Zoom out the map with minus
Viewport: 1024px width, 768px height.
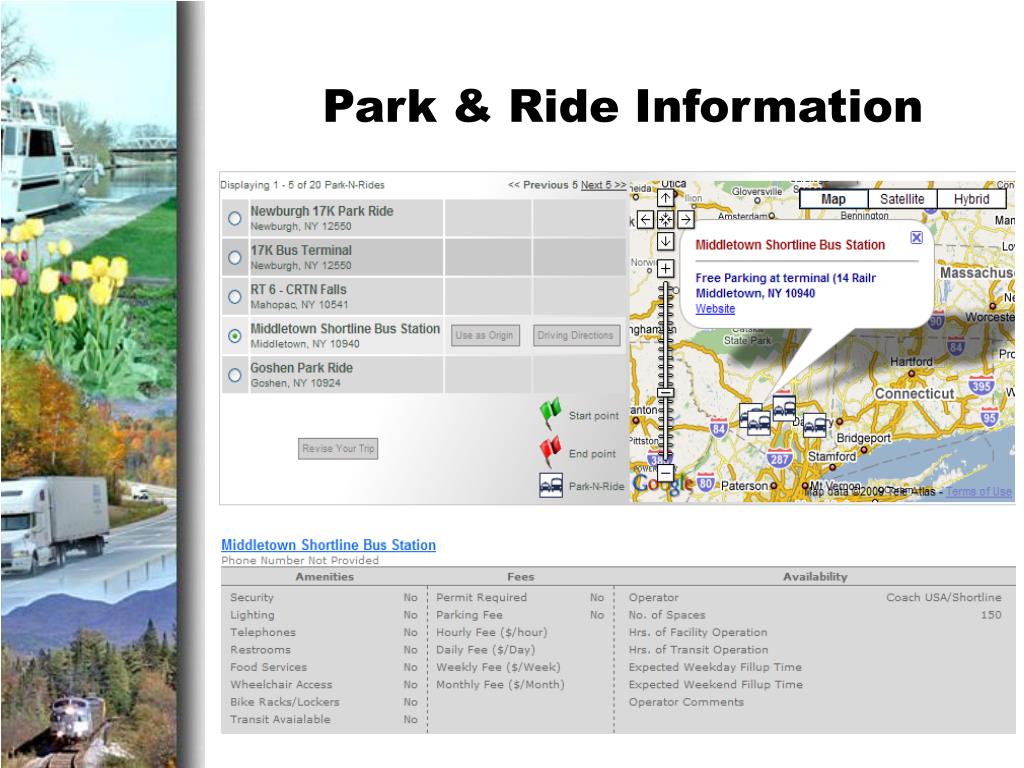pyautogui.click(x=665, y=473)
